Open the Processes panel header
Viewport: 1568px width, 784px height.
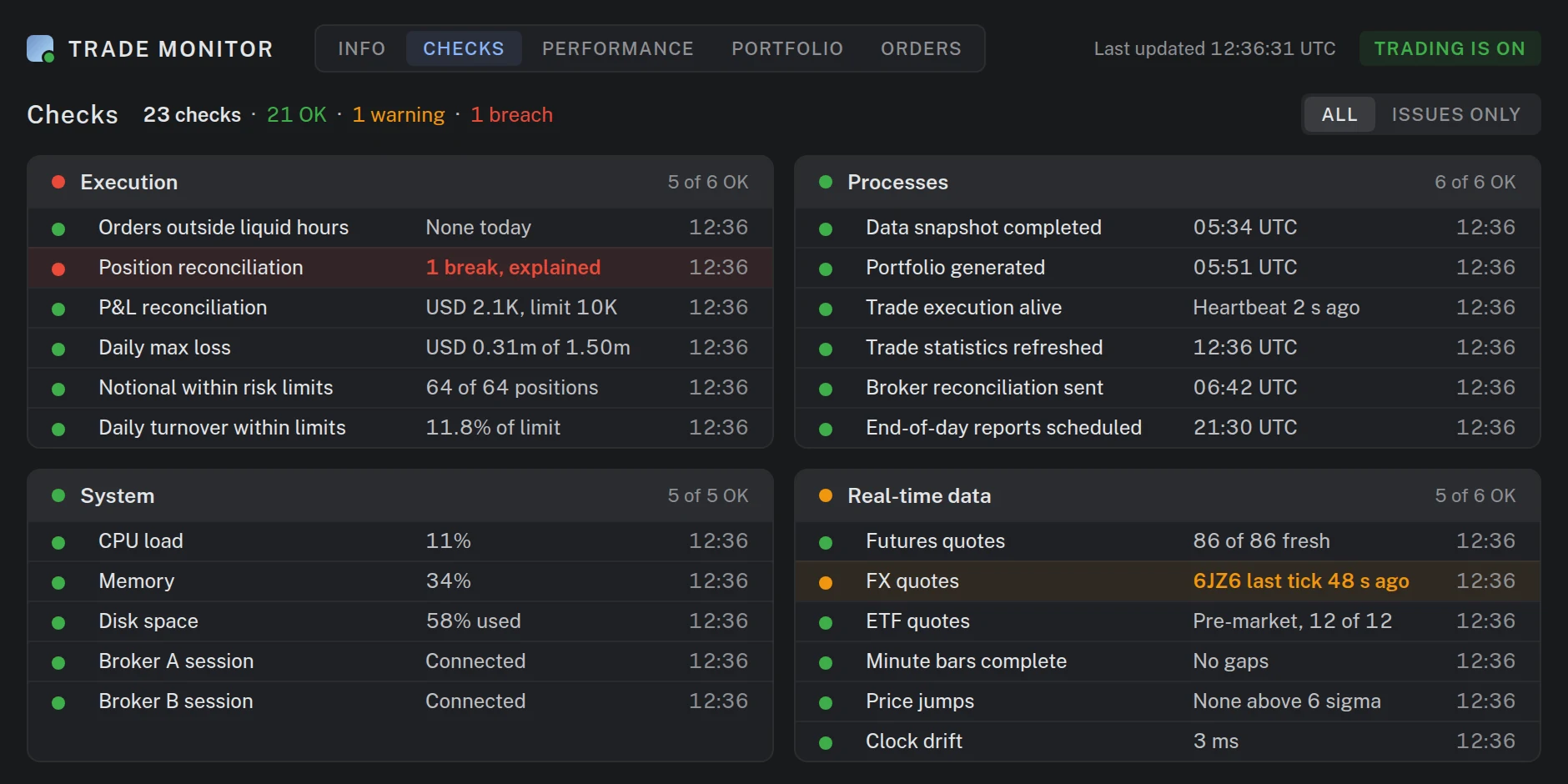pyautogui.click(x=1168, y=182)
